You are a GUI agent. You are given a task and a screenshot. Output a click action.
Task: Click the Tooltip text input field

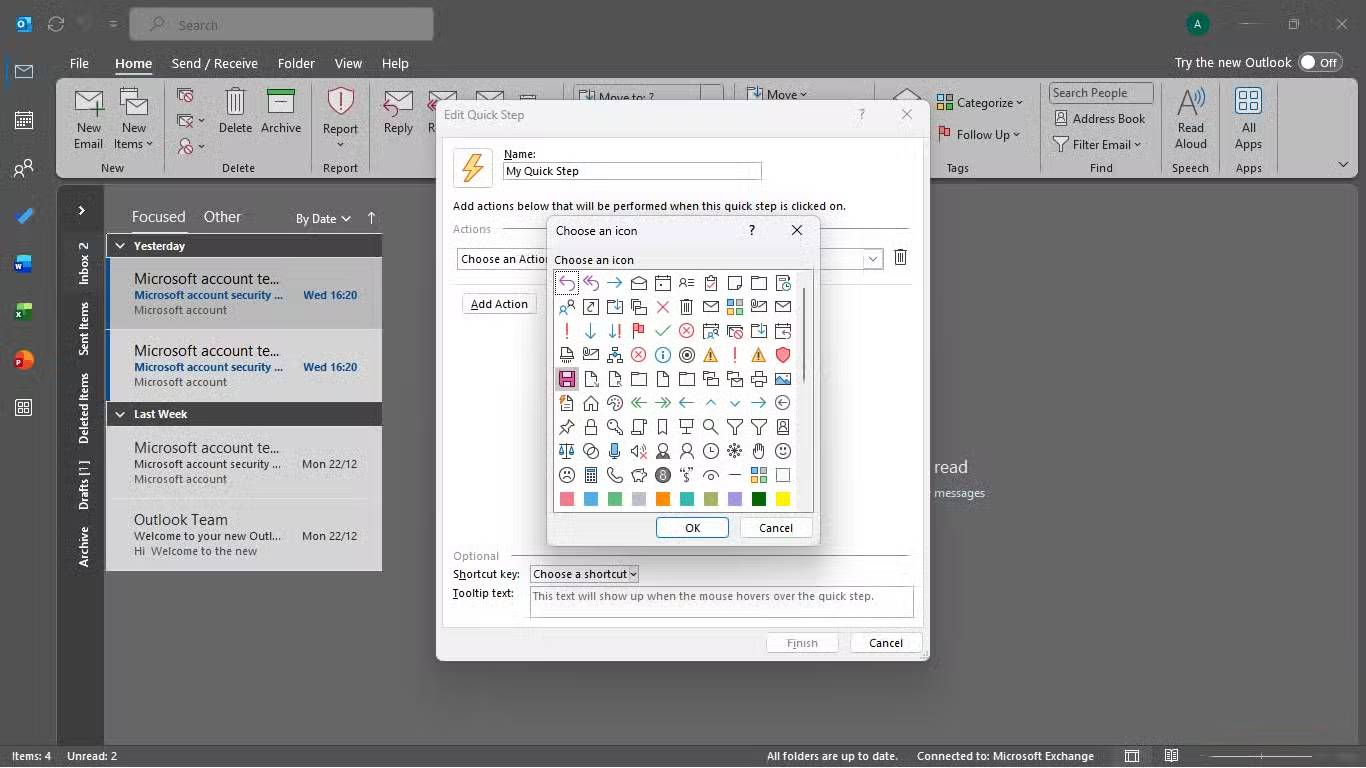click(x=720, y=601)
